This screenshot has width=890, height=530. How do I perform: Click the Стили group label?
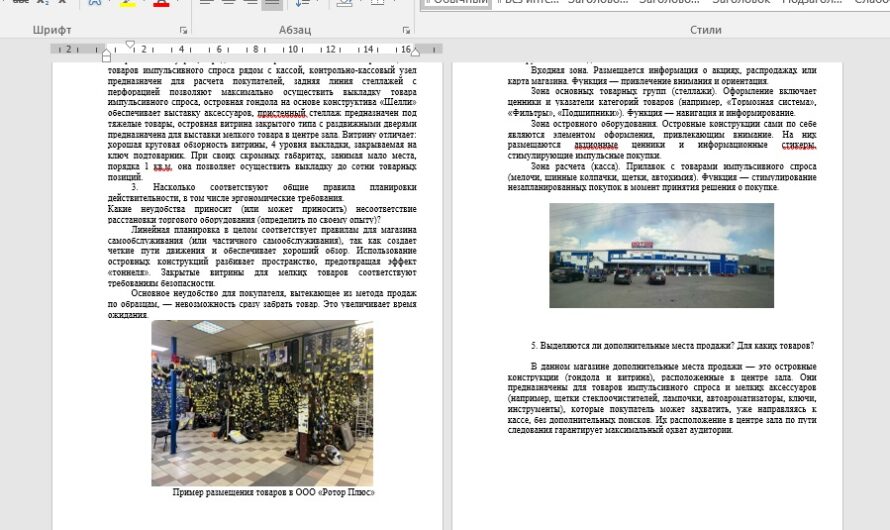(706, 30)
